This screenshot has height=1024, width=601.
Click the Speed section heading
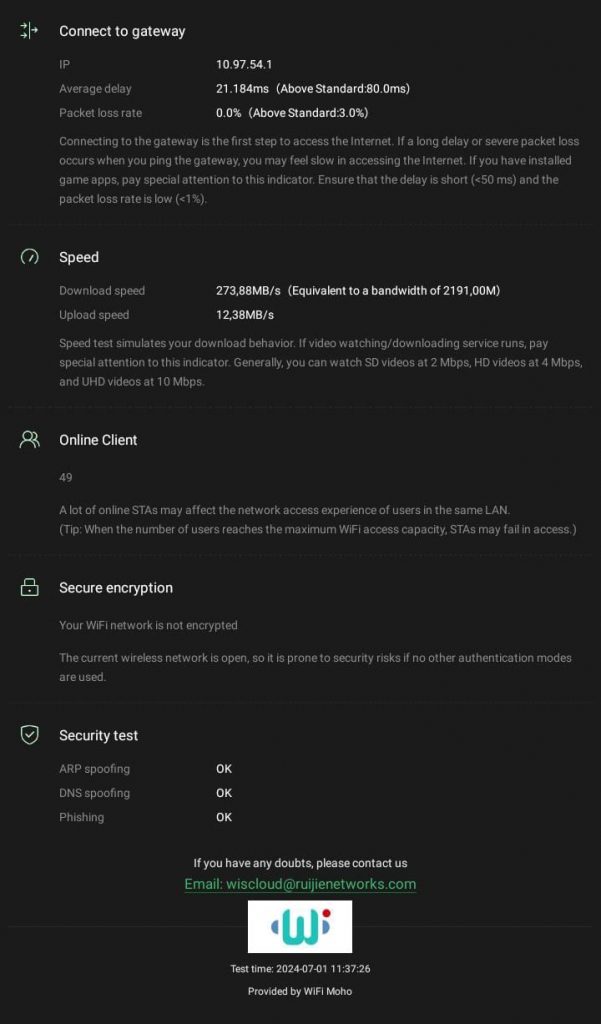(79, 257)
